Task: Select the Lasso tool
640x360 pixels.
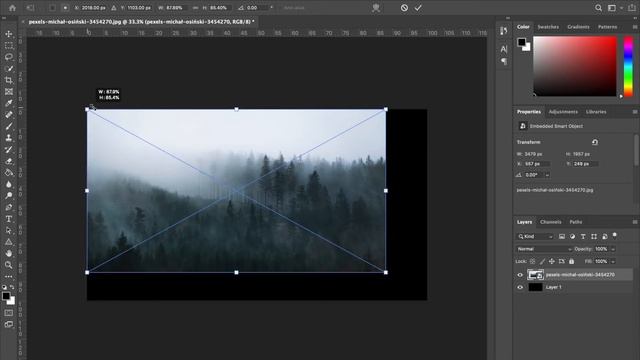Action: point(9,57)
